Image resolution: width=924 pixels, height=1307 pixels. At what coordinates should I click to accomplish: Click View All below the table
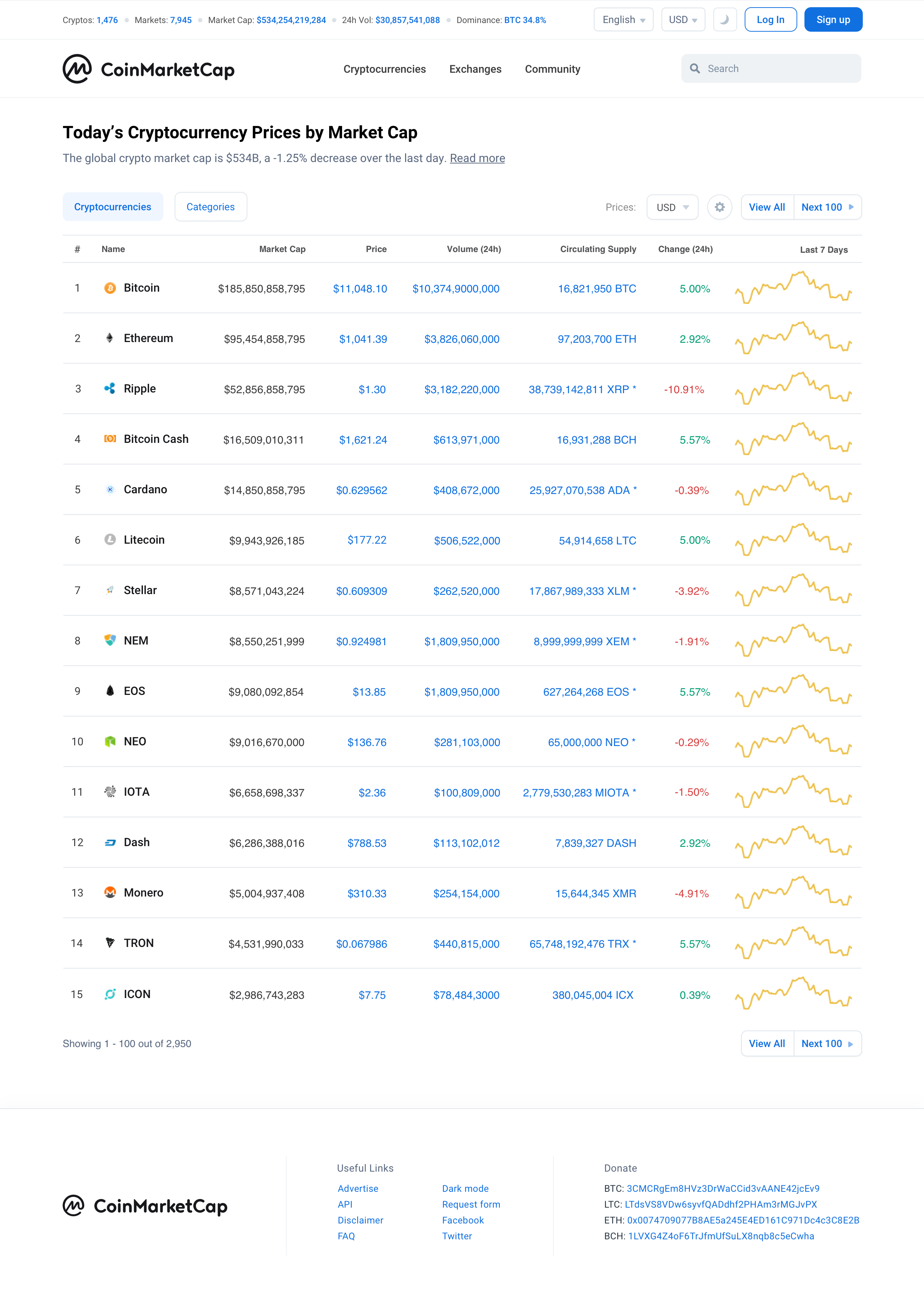(x=767, y=1043)
